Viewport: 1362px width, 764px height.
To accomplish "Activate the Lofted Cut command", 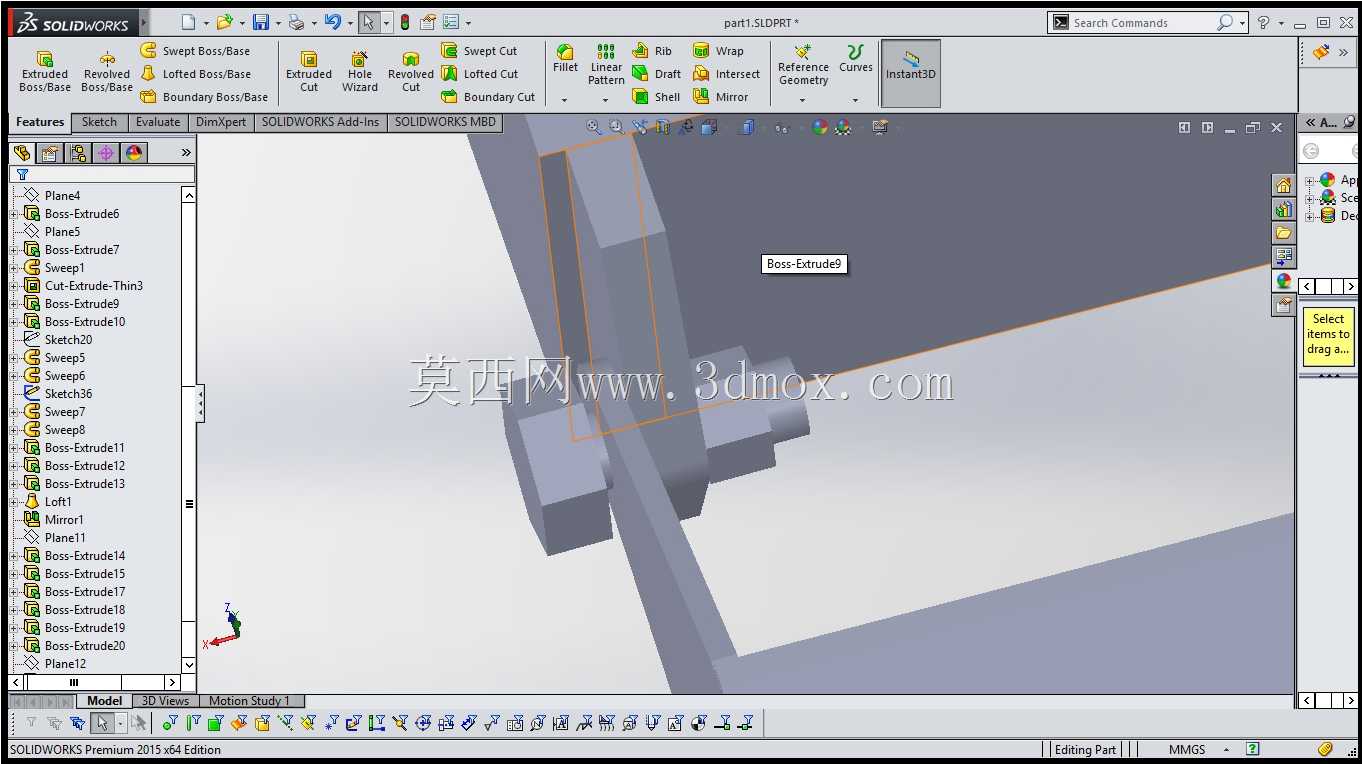I will point(479,74).
